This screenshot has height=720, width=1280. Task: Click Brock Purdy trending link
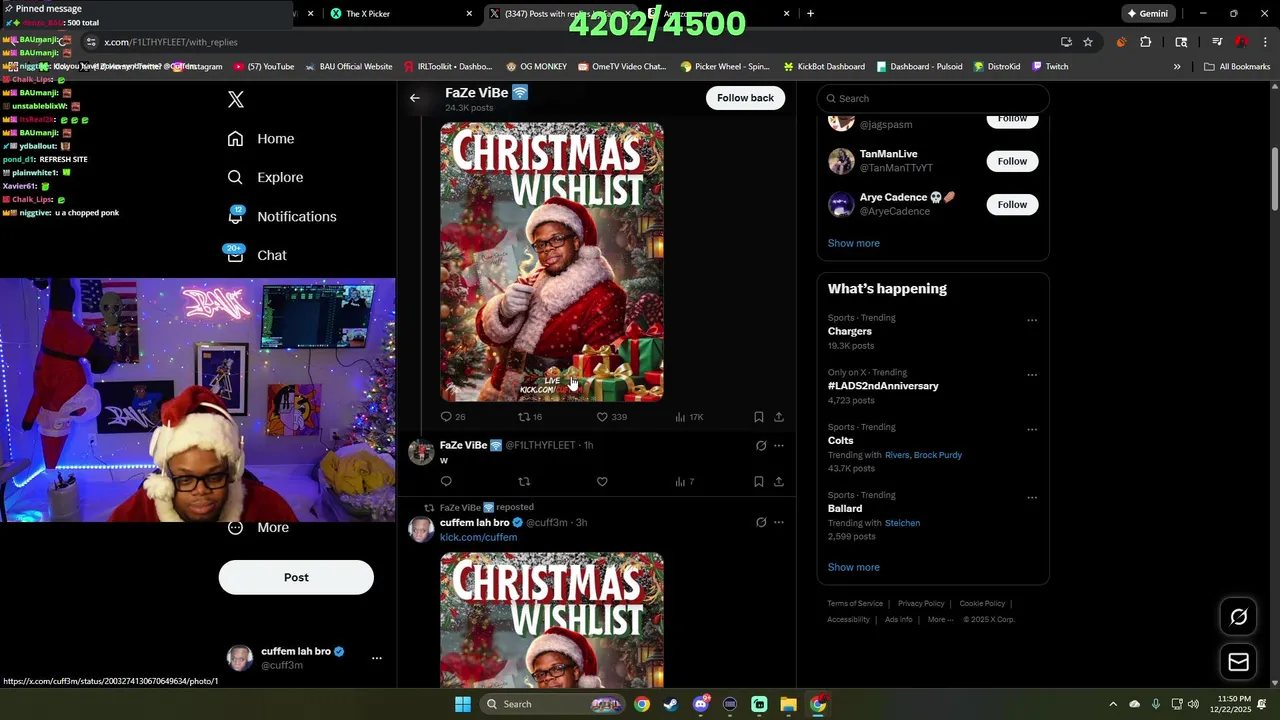pos(937,455)
